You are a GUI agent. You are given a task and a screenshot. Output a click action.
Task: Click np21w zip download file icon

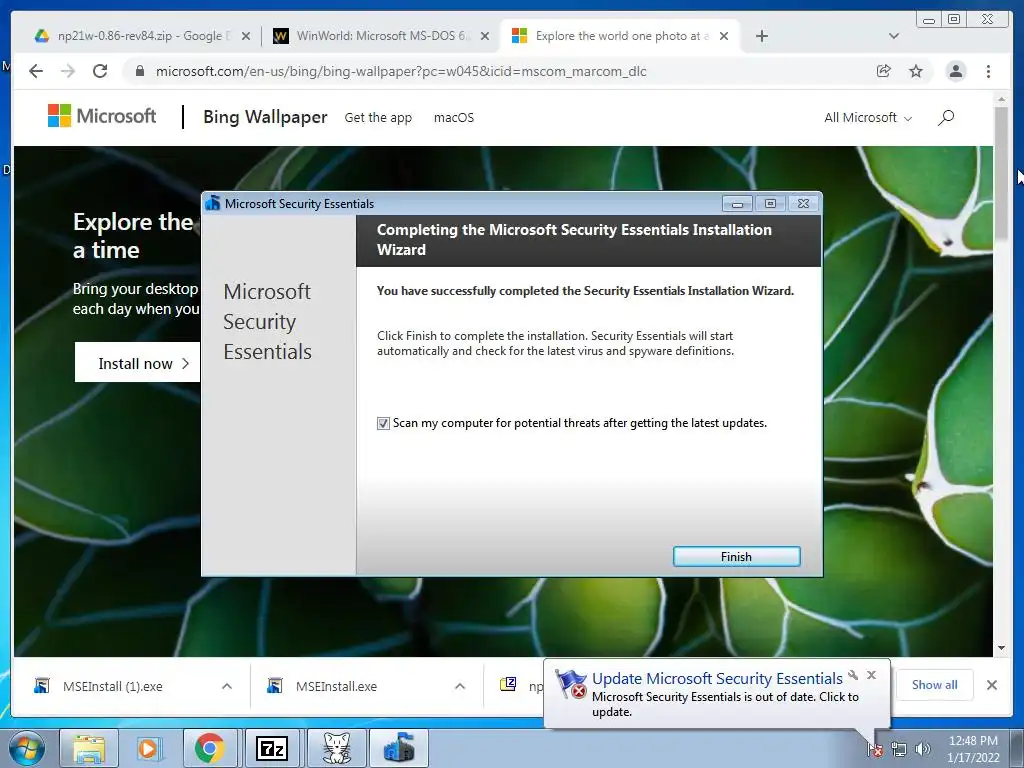(508, 684)
